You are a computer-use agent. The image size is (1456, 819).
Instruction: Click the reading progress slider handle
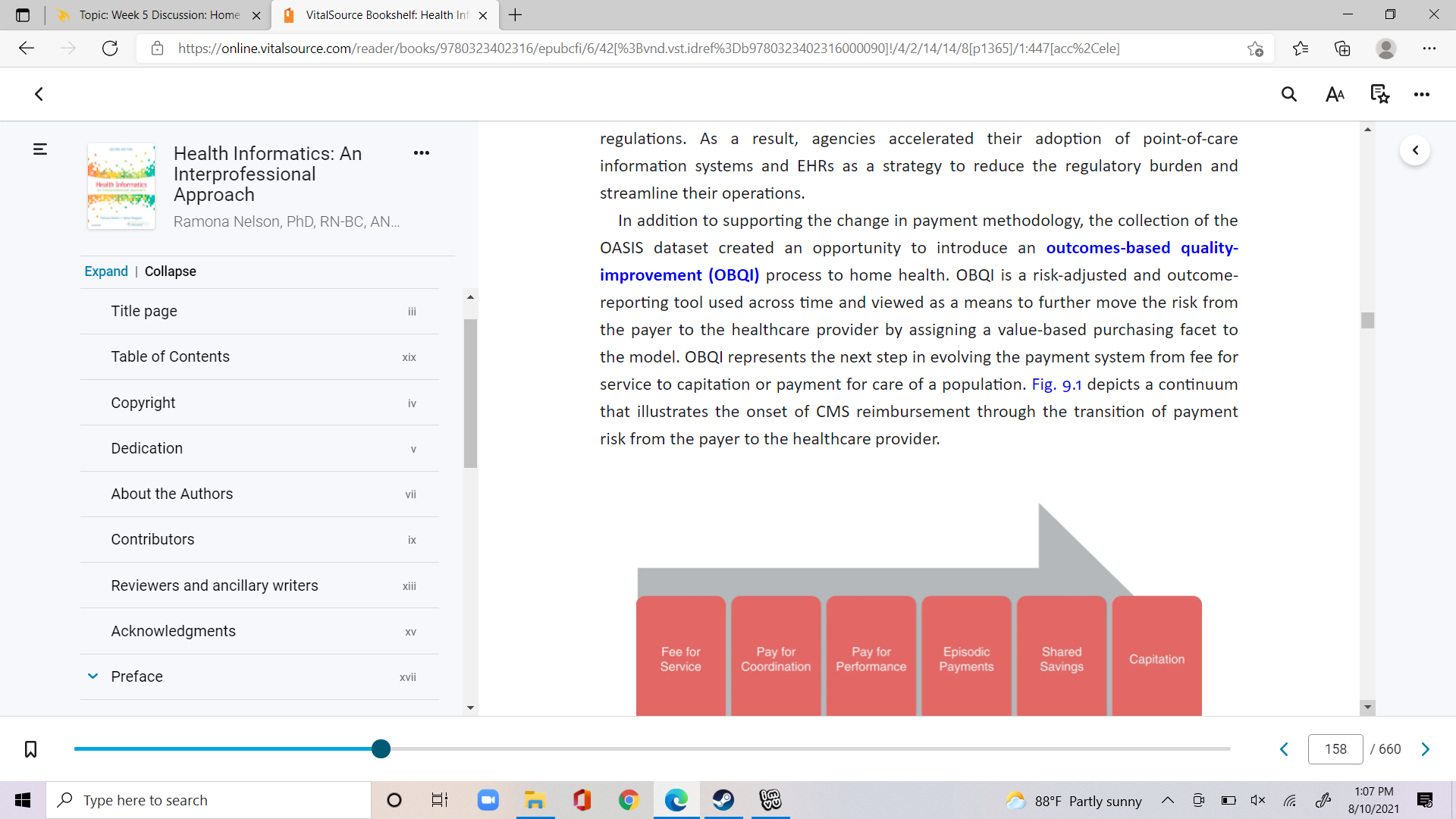(x=381, y=749)
